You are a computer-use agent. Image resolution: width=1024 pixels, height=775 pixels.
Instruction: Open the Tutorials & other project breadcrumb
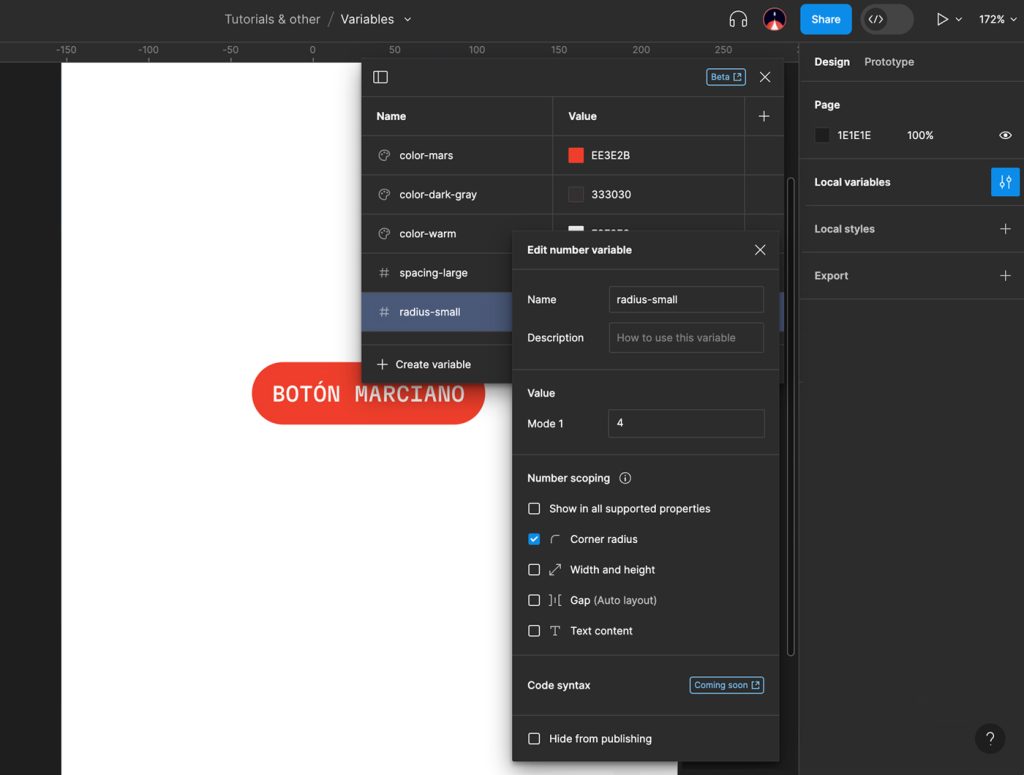[x=272, y=18]
